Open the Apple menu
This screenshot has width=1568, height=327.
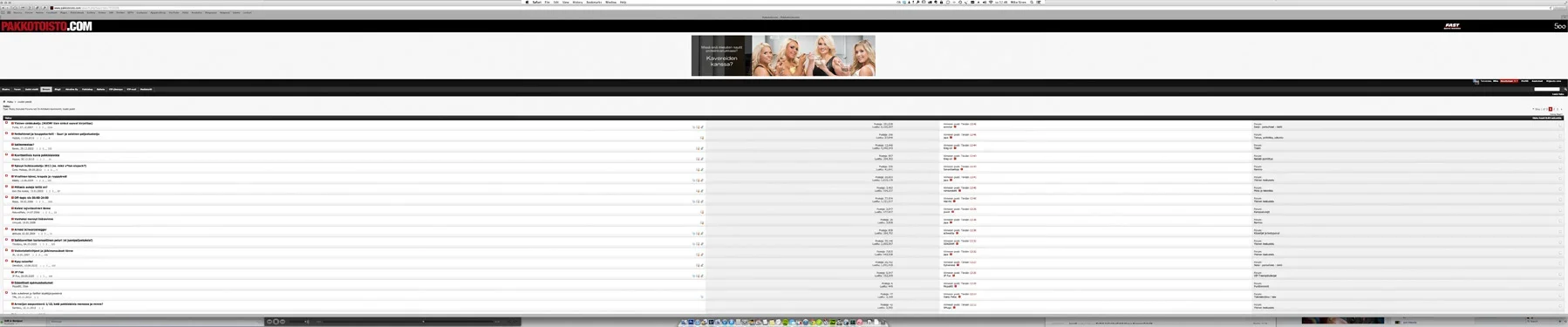click(527, 2)
